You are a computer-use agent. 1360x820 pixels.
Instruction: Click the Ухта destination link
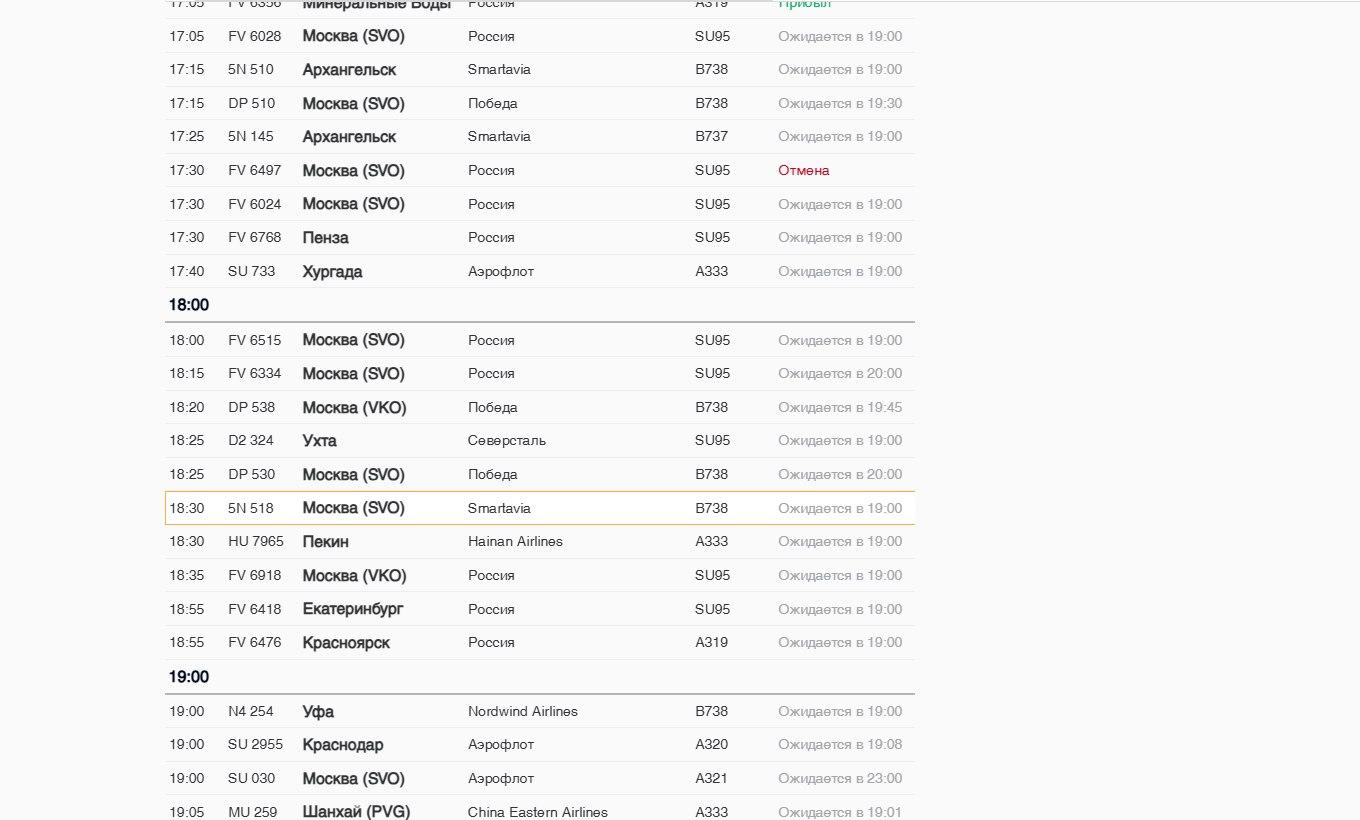tap(319, 441)
